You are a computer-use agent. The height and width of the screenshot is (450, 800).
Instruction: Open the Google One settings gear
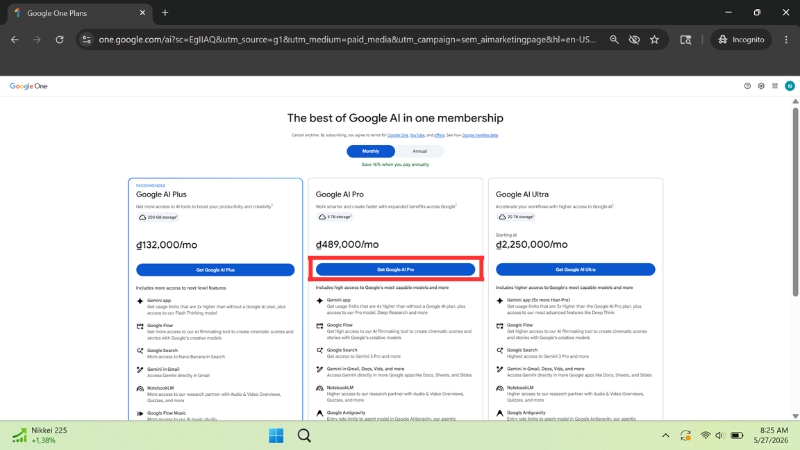[761, 86]
